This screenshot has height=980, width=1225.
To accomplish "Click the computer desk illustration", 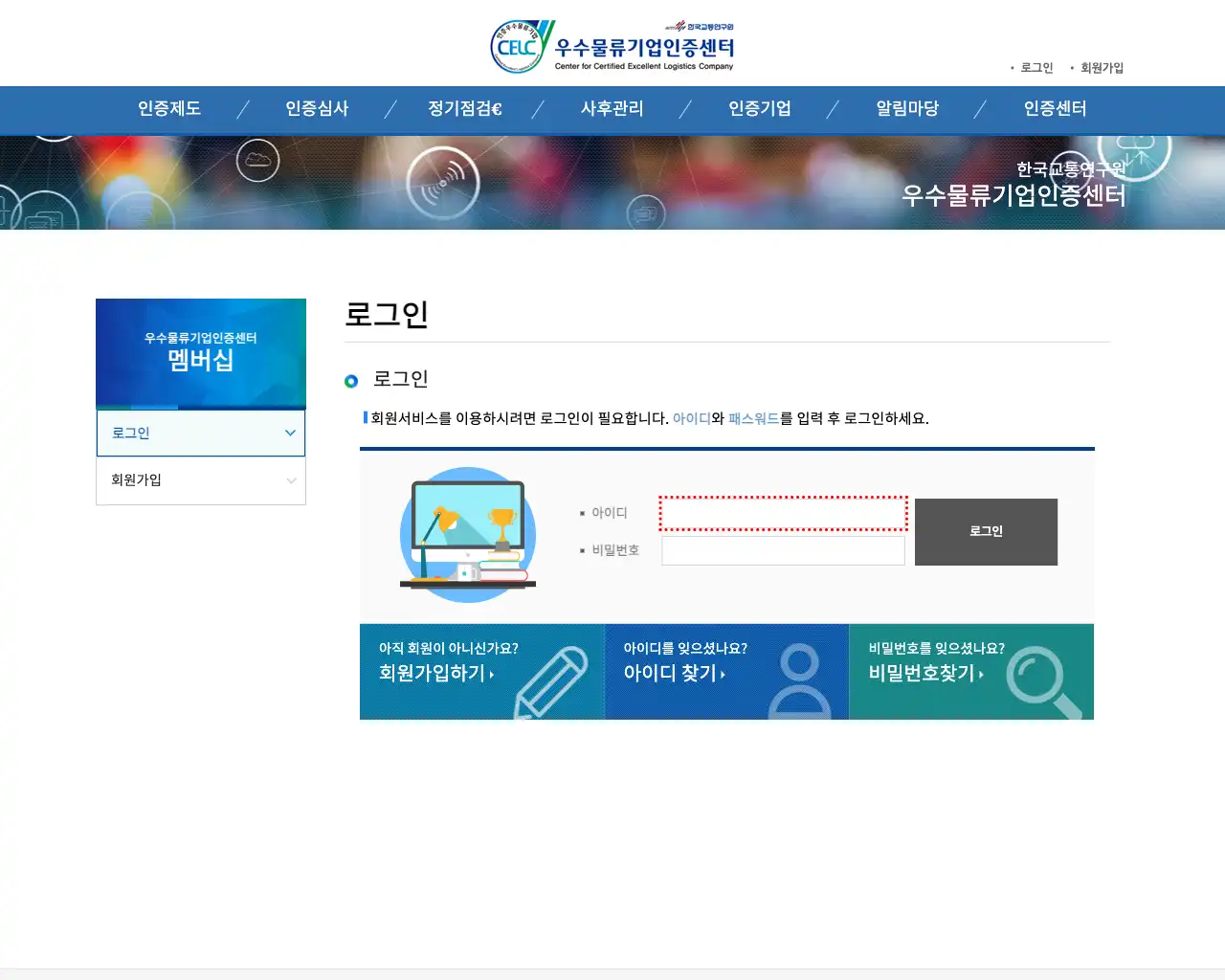I will 468,535.
